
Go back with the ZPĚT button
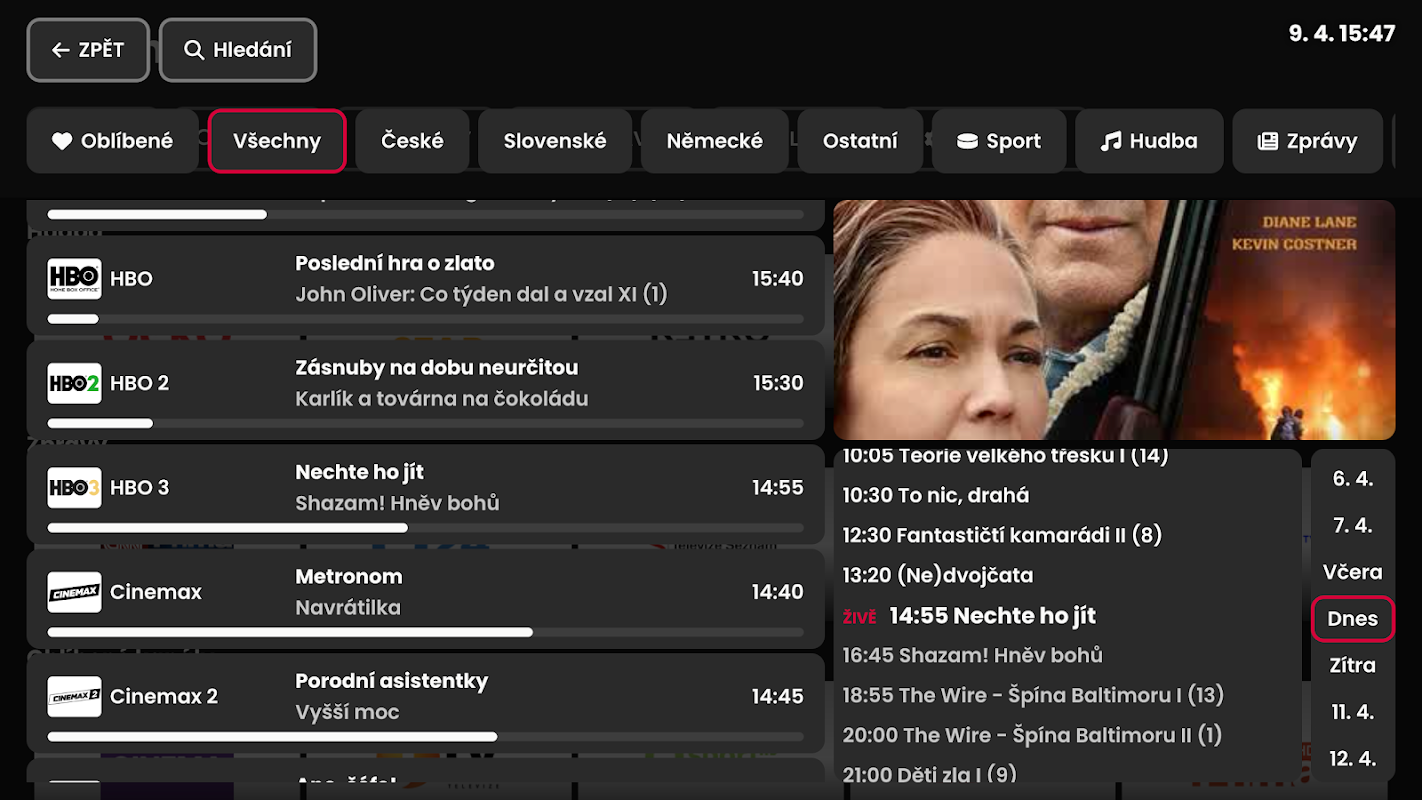[x=88, y=50]
